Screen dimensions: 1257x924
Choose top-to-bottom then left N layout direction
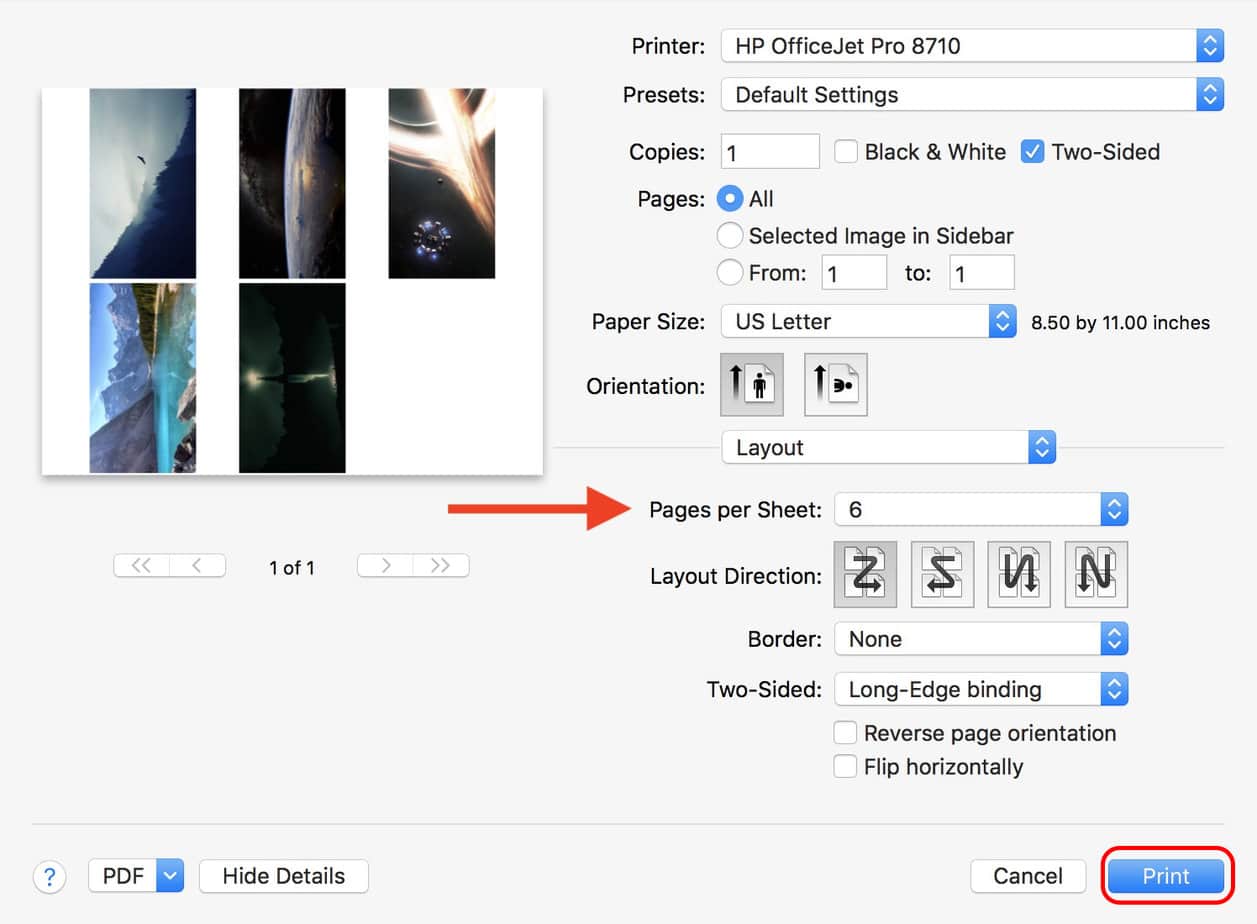click(x=1096, y=575)
